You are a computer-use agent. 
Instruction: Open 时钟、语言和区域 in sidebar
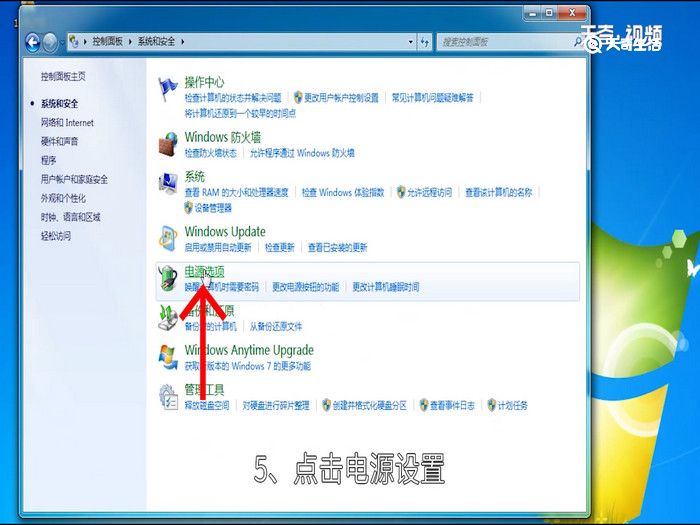tap(71, 217)
